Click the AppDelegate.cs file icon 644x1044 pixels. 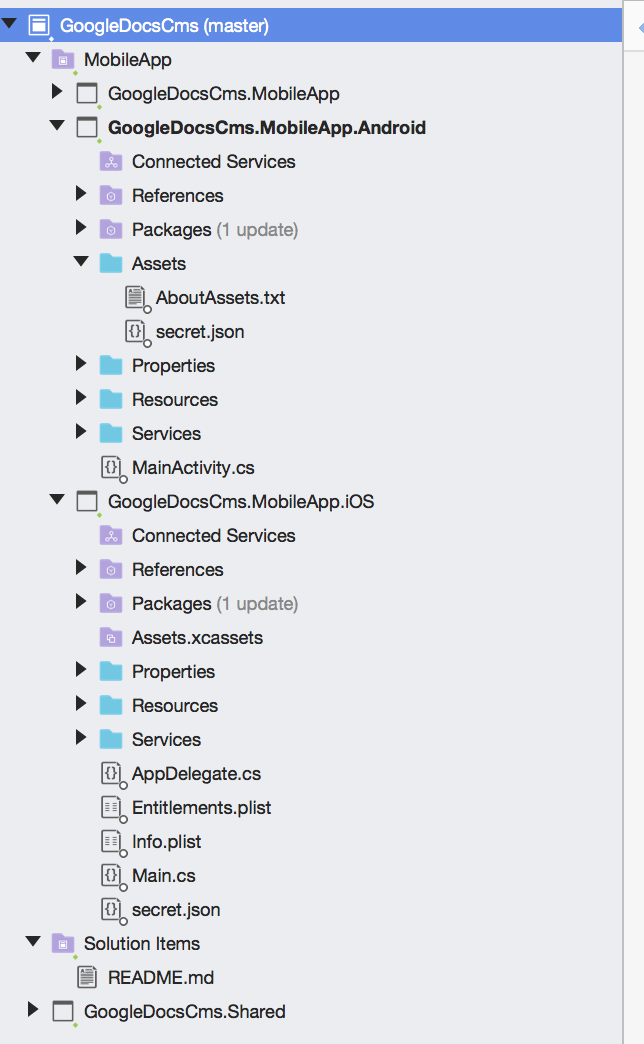pyautogui.click(x=112, y=774)
